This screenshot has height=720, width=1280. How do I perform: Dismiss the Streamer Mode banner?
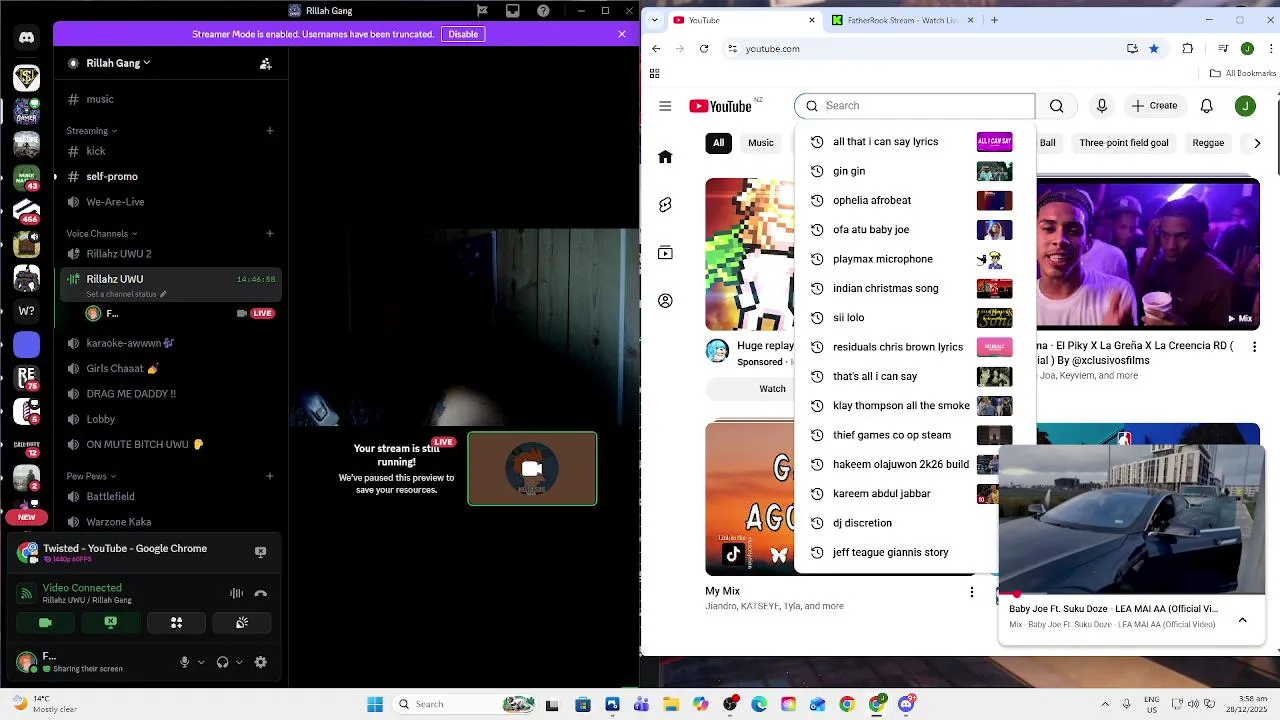[622, 34]
